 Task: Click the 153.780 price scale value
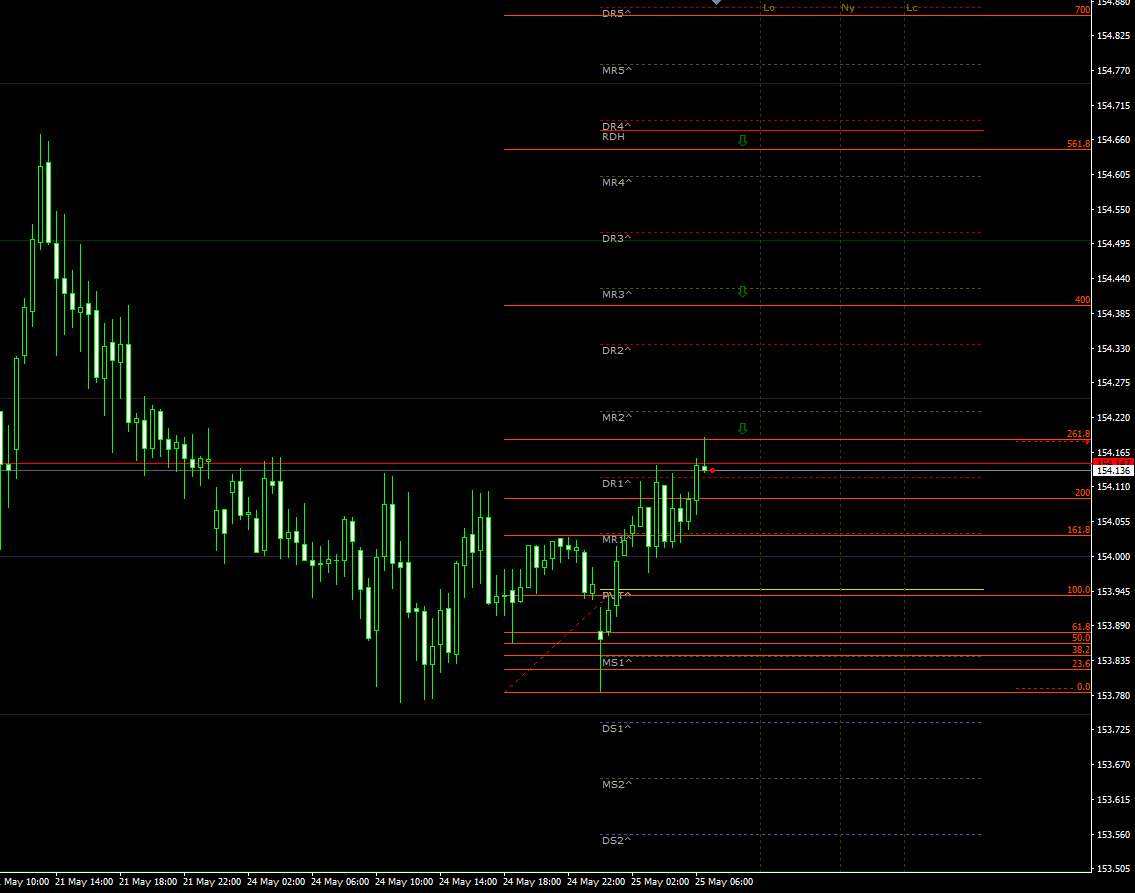[1113, 695]
